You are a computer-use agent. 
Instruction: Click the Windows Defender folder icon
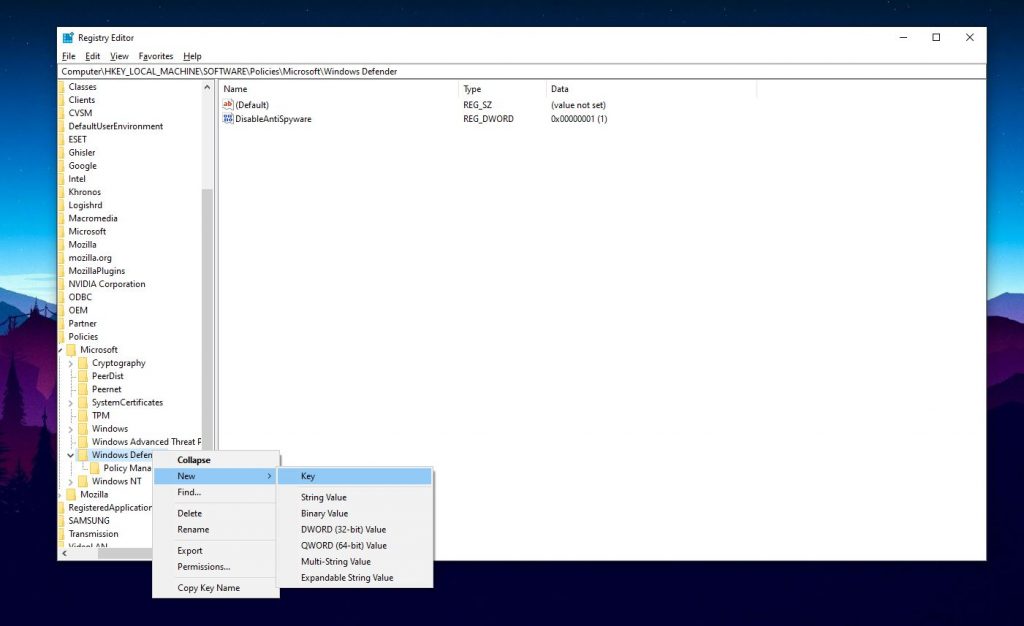tap(83, 455)
